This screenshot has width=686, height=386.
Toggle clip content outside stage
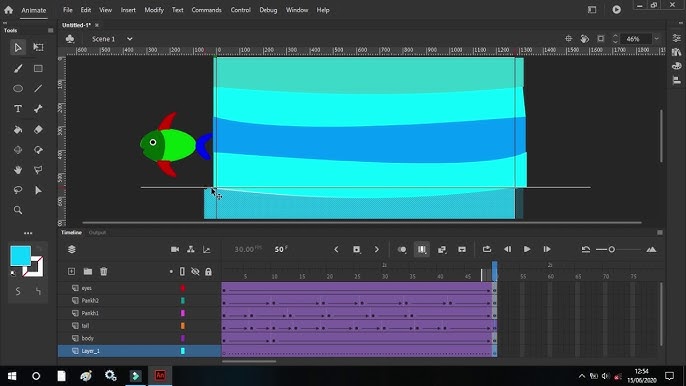(x=601, y=39)
